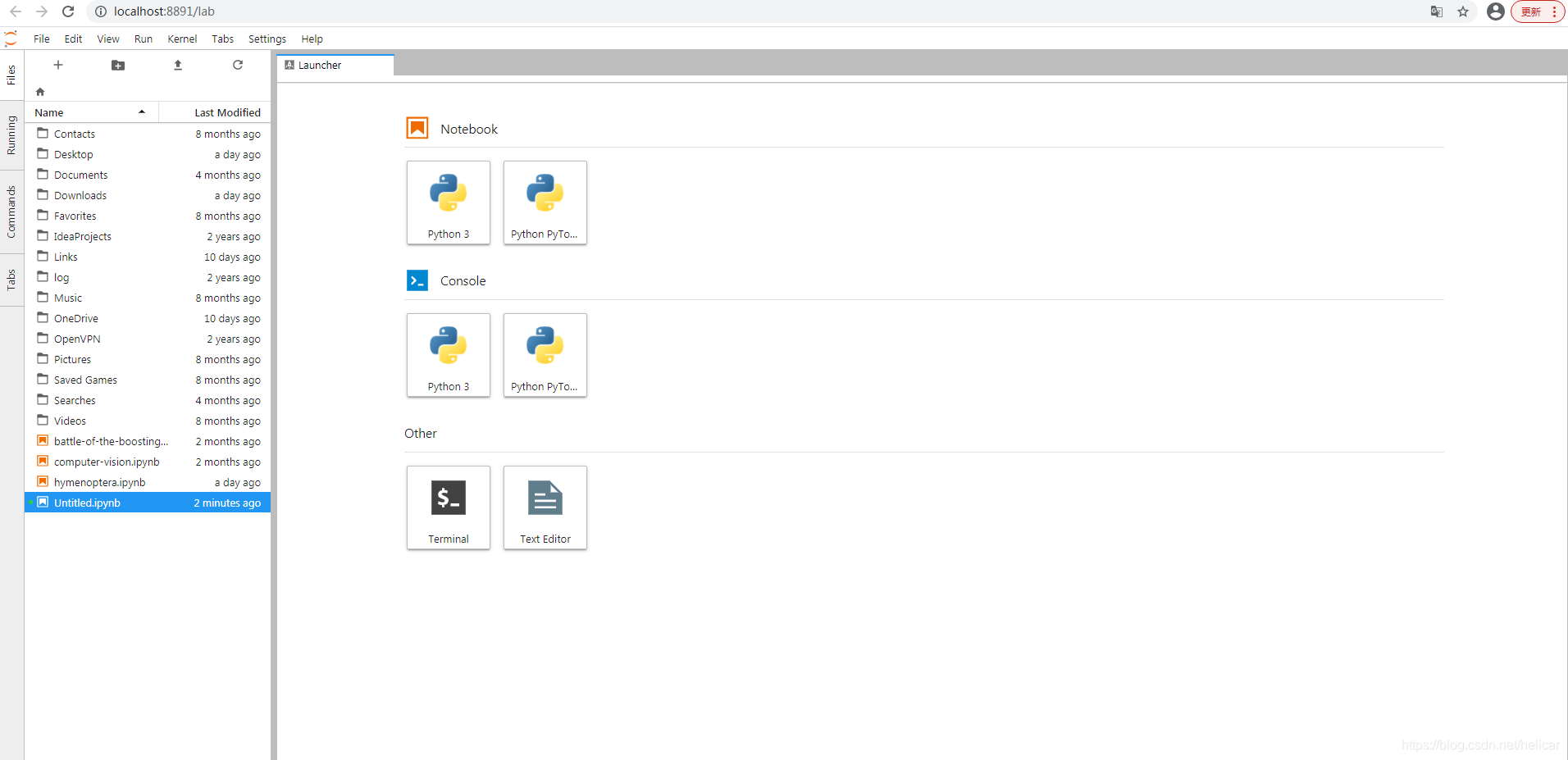
Task: Open the View menu
Action: click(x=108, y=39)
